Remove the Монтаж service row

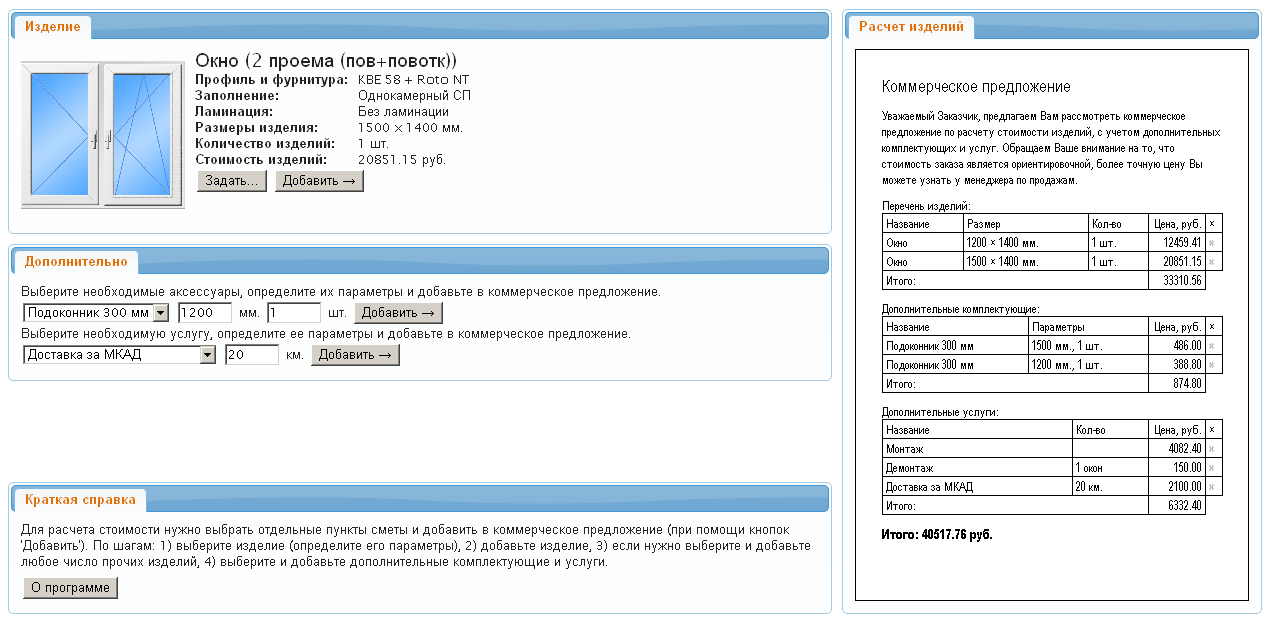click(x=1213, y=449)
